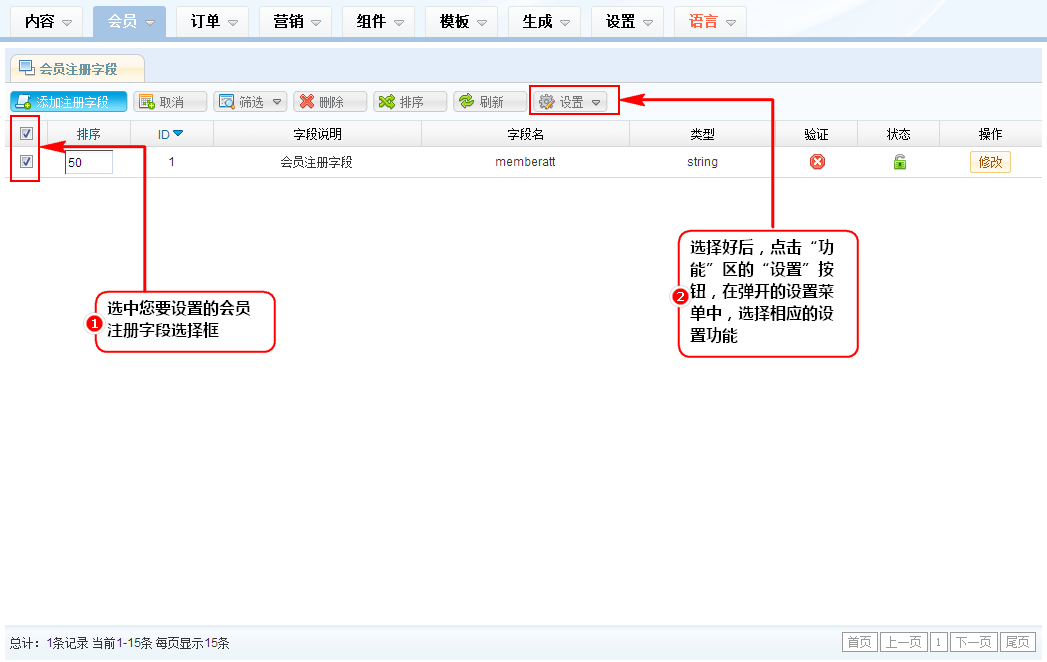Open the 筛选 filter dropdown

tap(250, 102)
